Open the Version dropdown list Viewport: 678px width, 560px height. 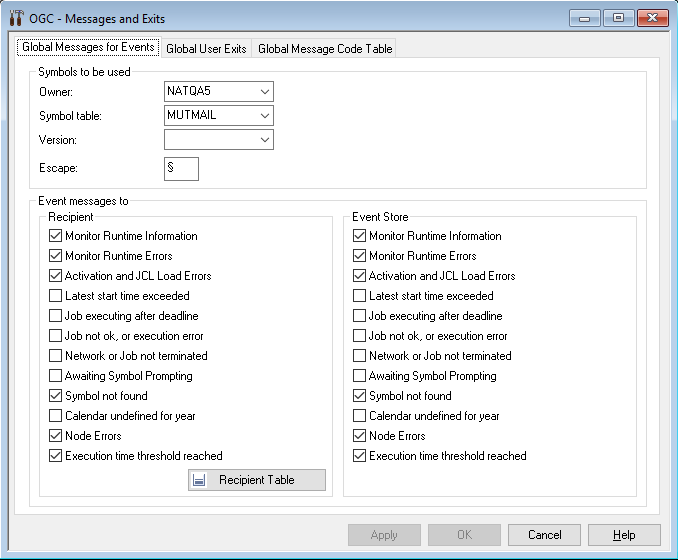pos(264,140)
